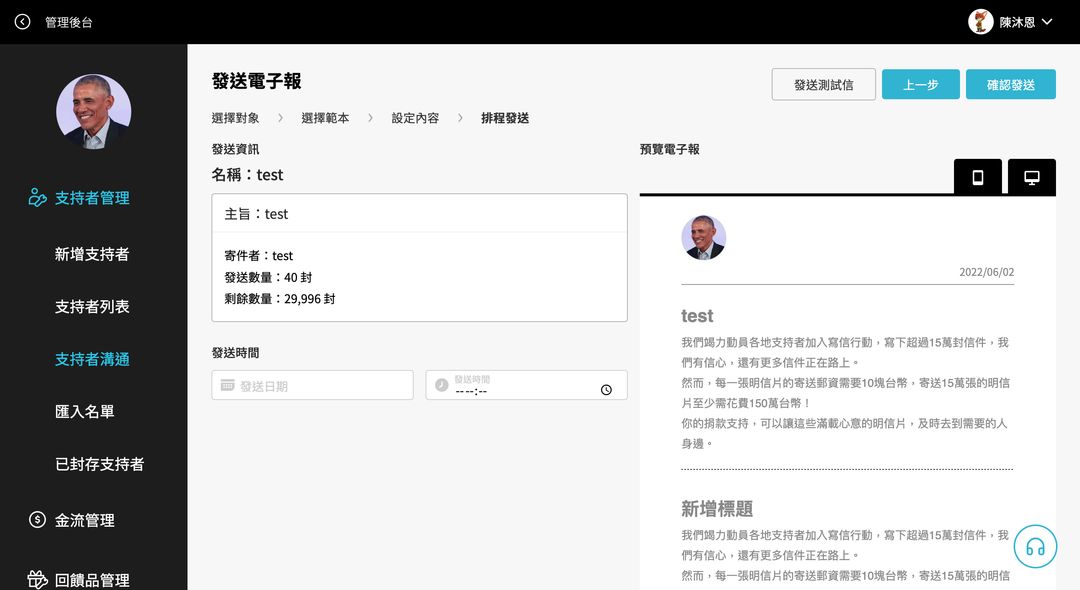Open the 發送日期 date picker field
The width and height of the screenshot is (1080, 590).
coord(312,386)
